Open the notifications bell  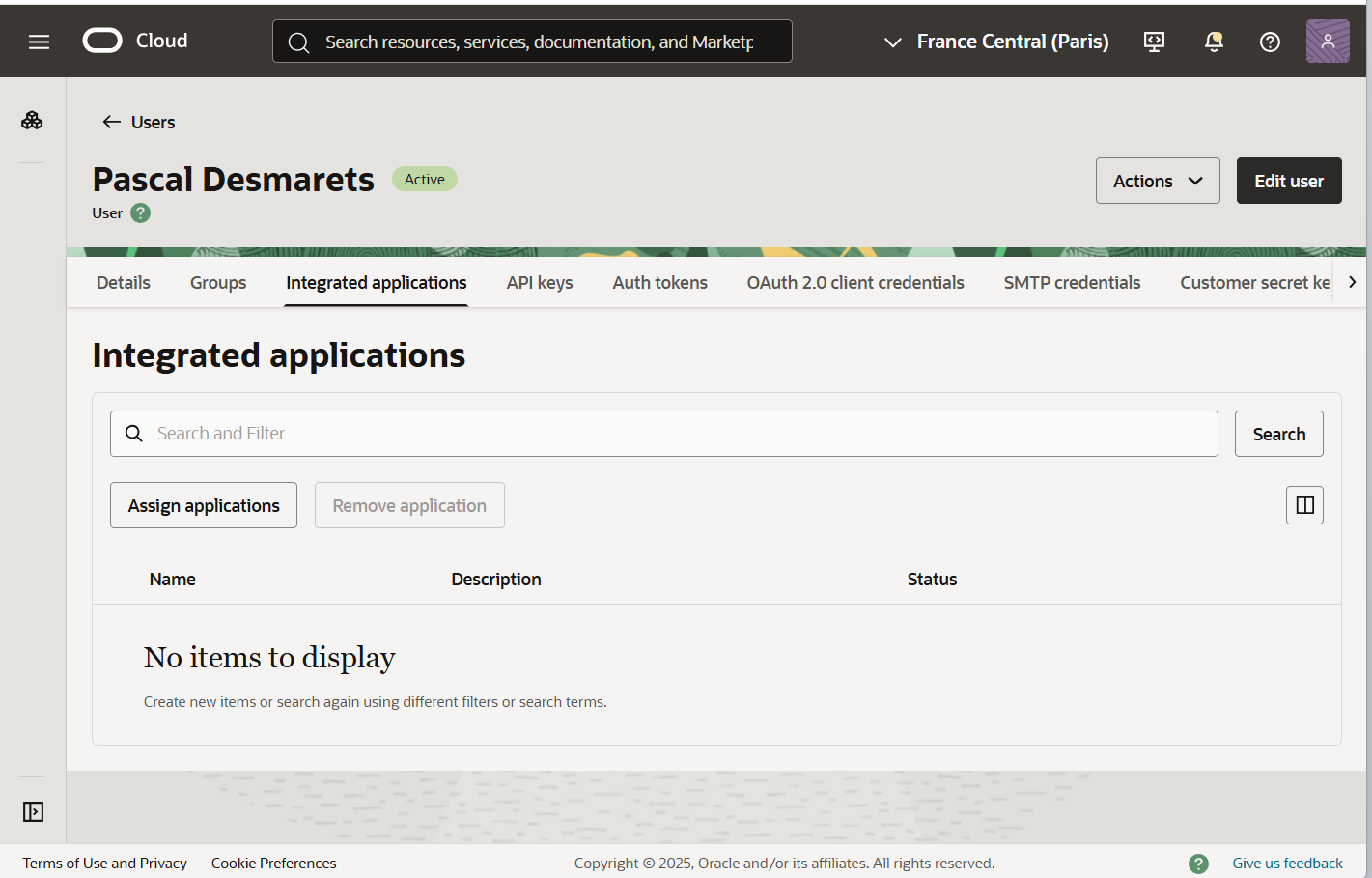1213,41
